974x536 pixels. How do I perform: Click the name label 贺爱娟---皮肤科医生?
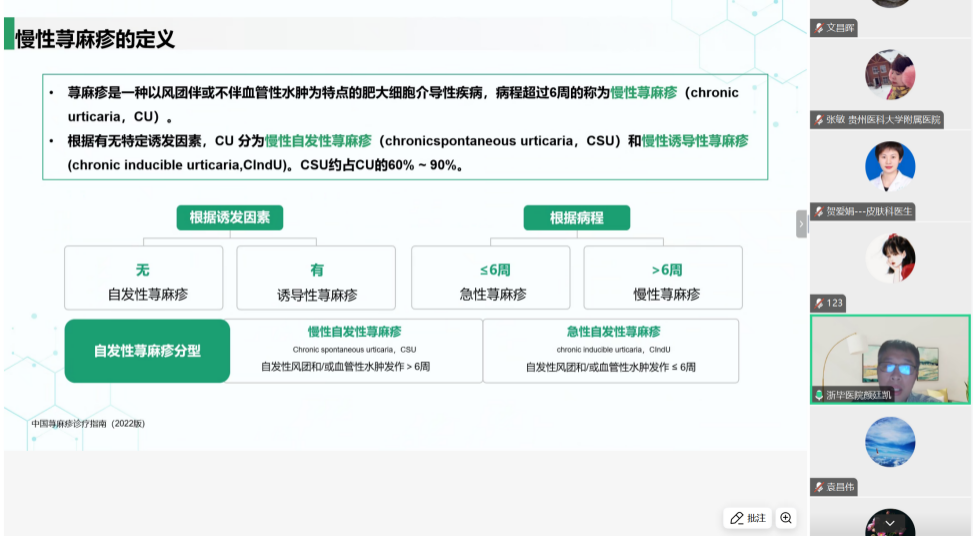pos(869,212)
